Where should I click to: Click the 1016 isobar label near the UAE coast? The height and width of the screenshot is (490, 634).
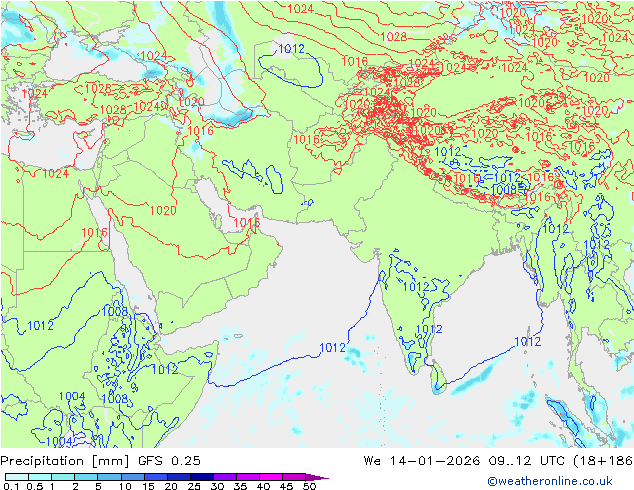tap(247, 223)
